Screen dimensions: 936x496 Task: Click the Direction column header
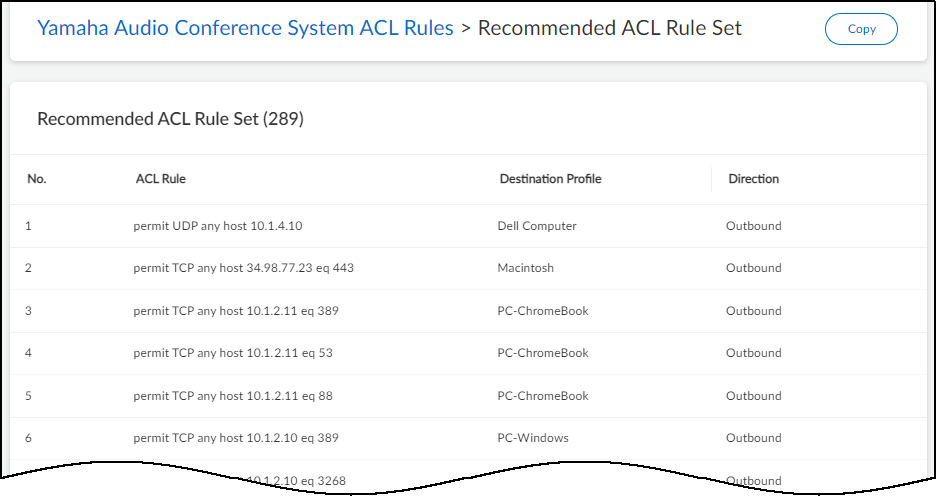(x=753, y=179)
